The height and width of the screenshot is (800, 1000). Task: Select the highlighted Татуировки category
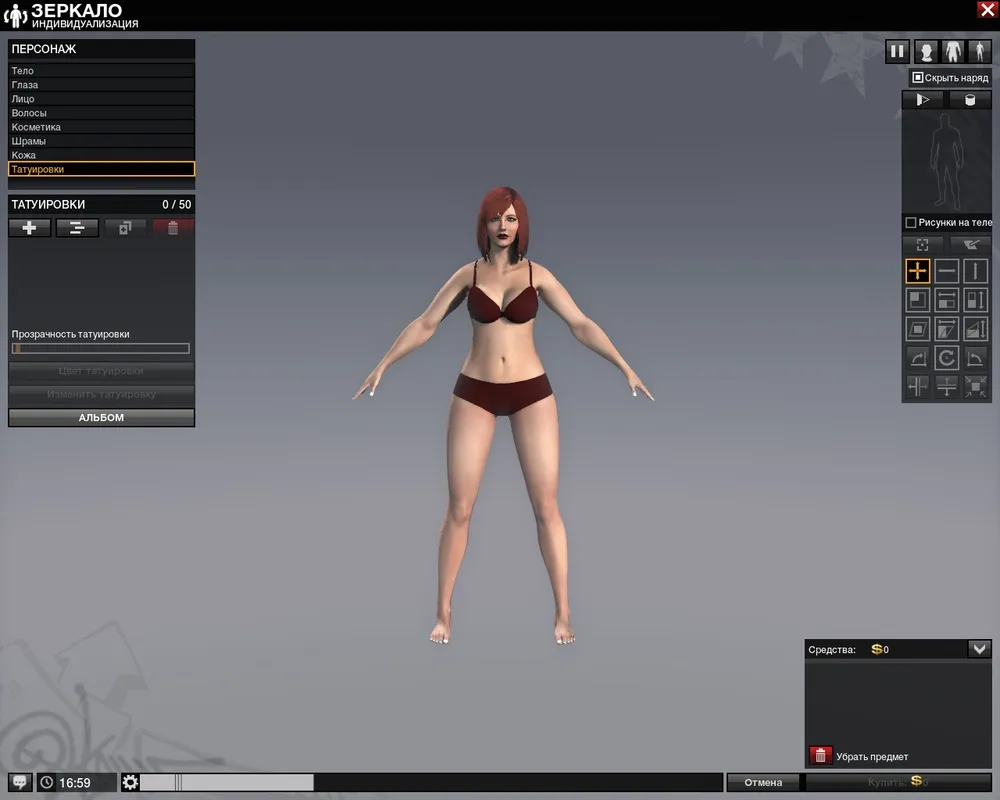point(101,169)
